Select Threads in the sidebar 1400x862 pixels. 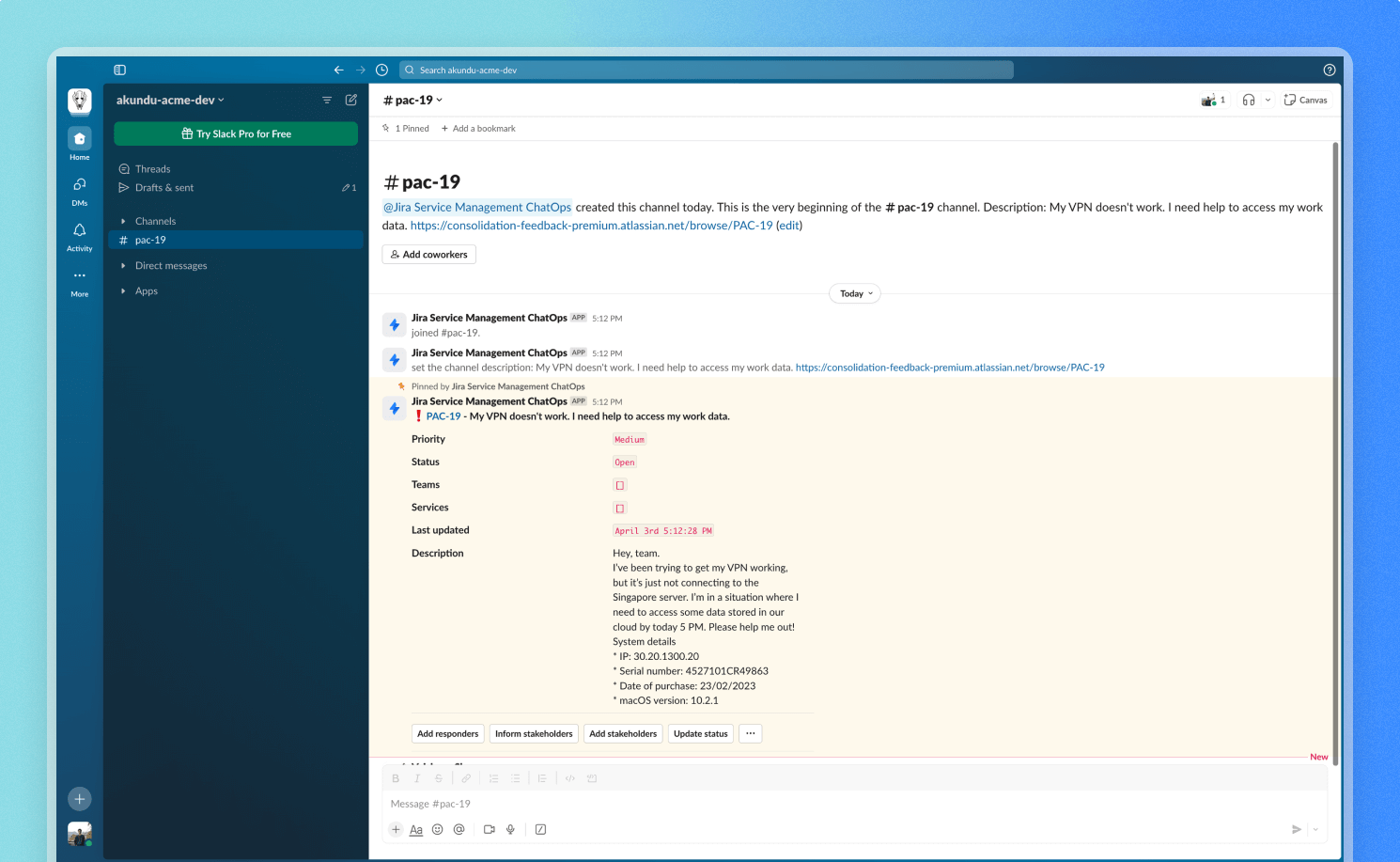[152, 168]
